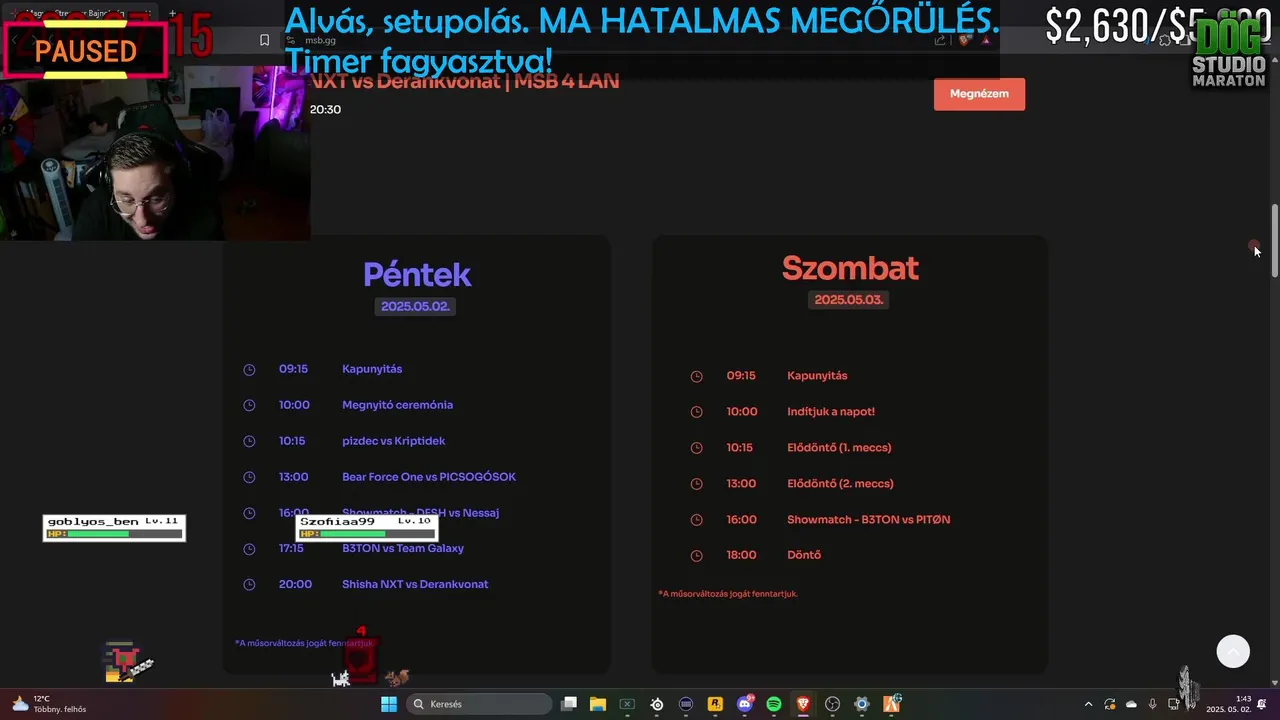Screen dimensions: 1280x720
Task: Click the sync status tray icon
Action: [1110, 704]
